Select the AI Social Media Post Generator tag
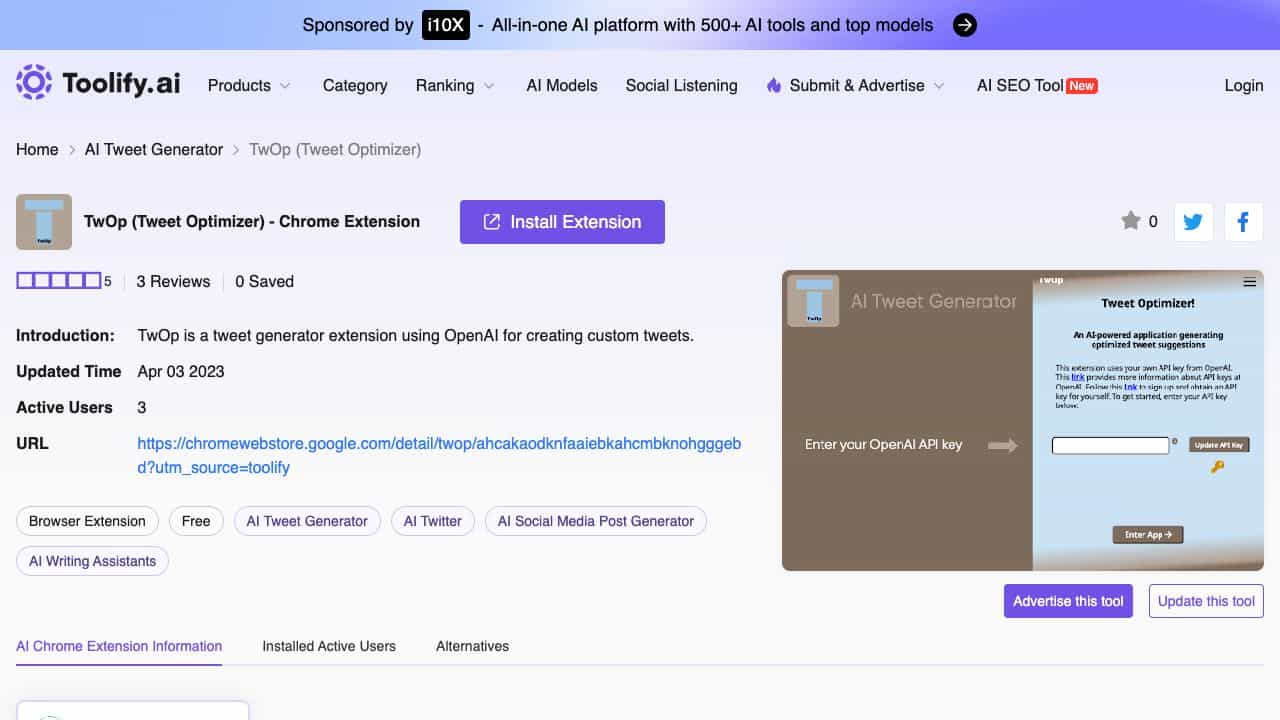This screenshot has width=1280, height=720. [x=596, y=521]
